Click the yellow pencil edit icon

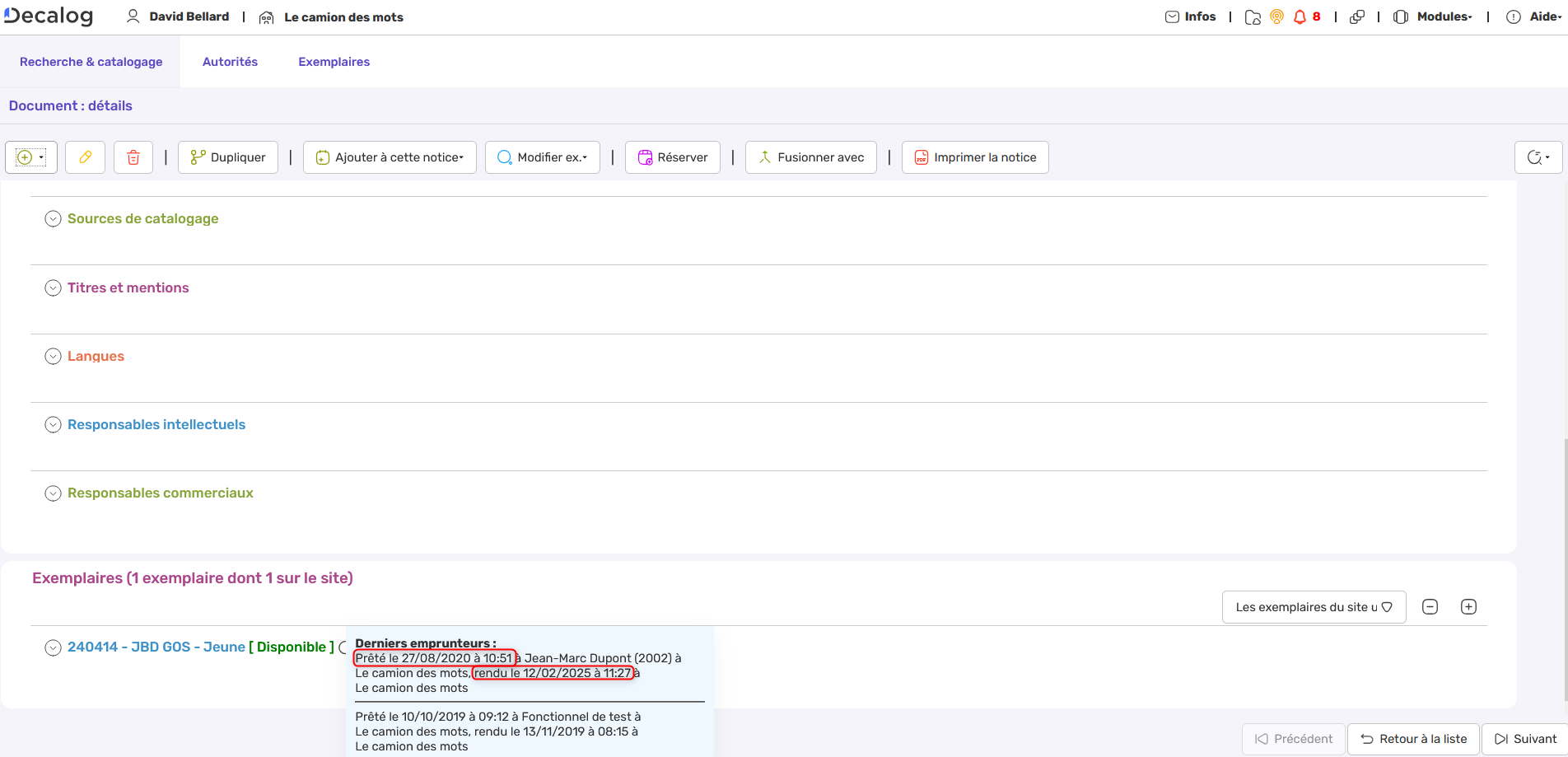[85, 157]
